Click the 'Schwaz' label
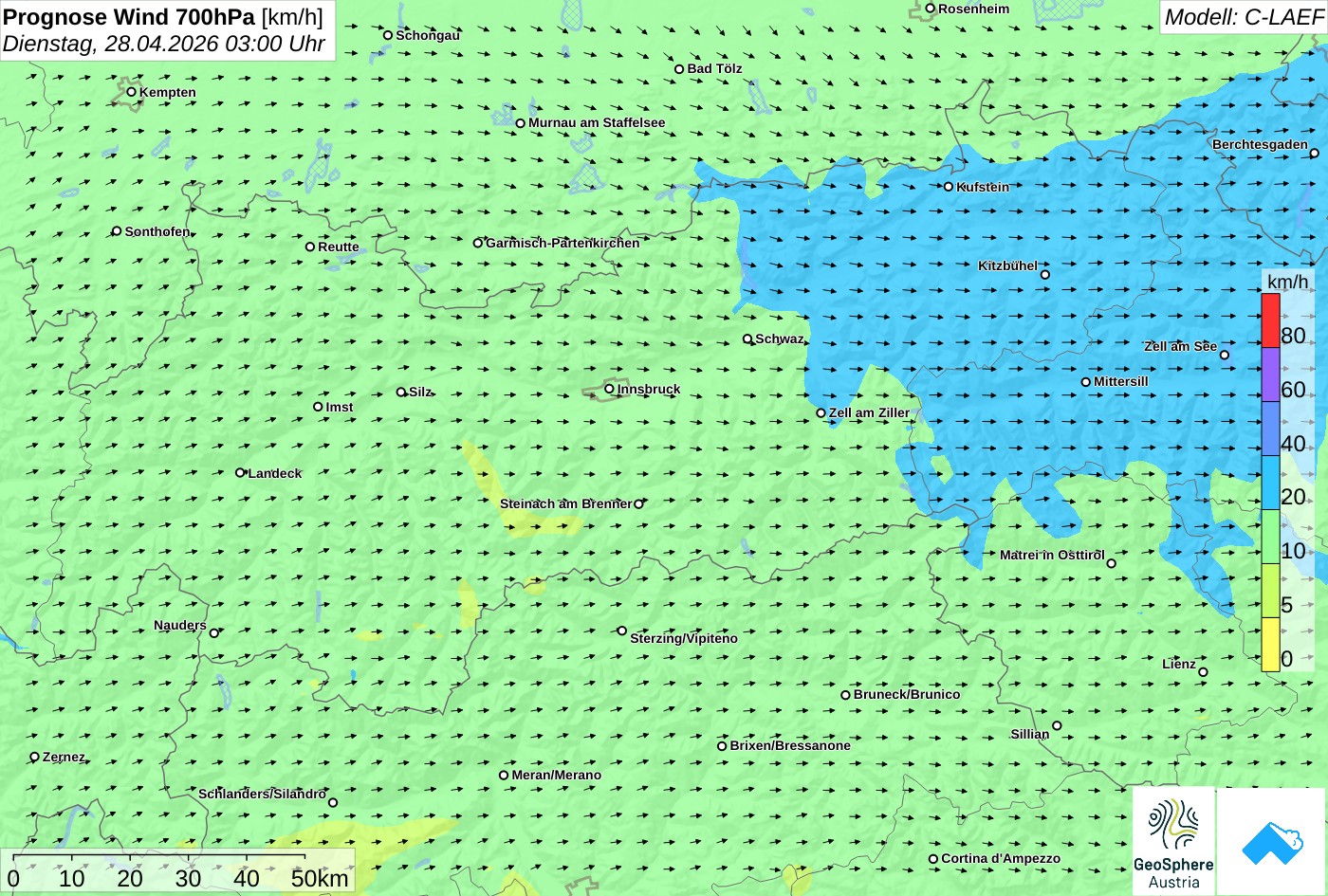The height and width of the screenshot is (896, 1328). coord(780,338)
